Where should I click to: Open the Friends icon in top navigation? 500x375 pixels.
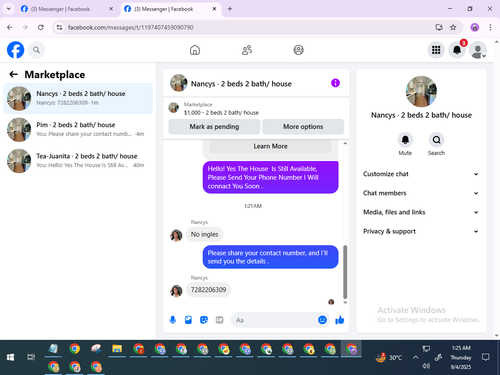tap(247, 50)
